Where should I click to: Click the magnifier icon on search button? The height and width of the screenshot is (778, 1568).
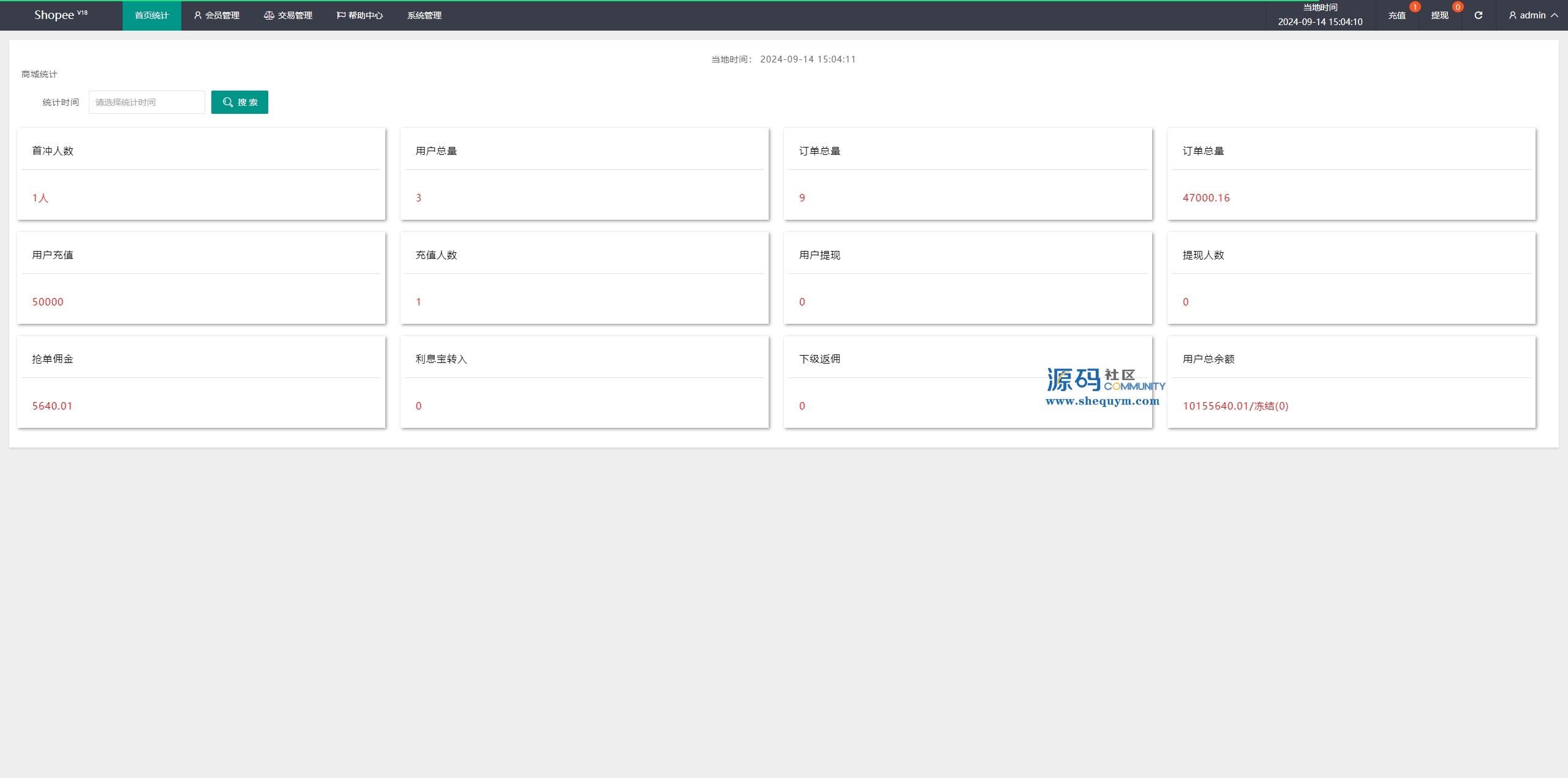[228, 102]
